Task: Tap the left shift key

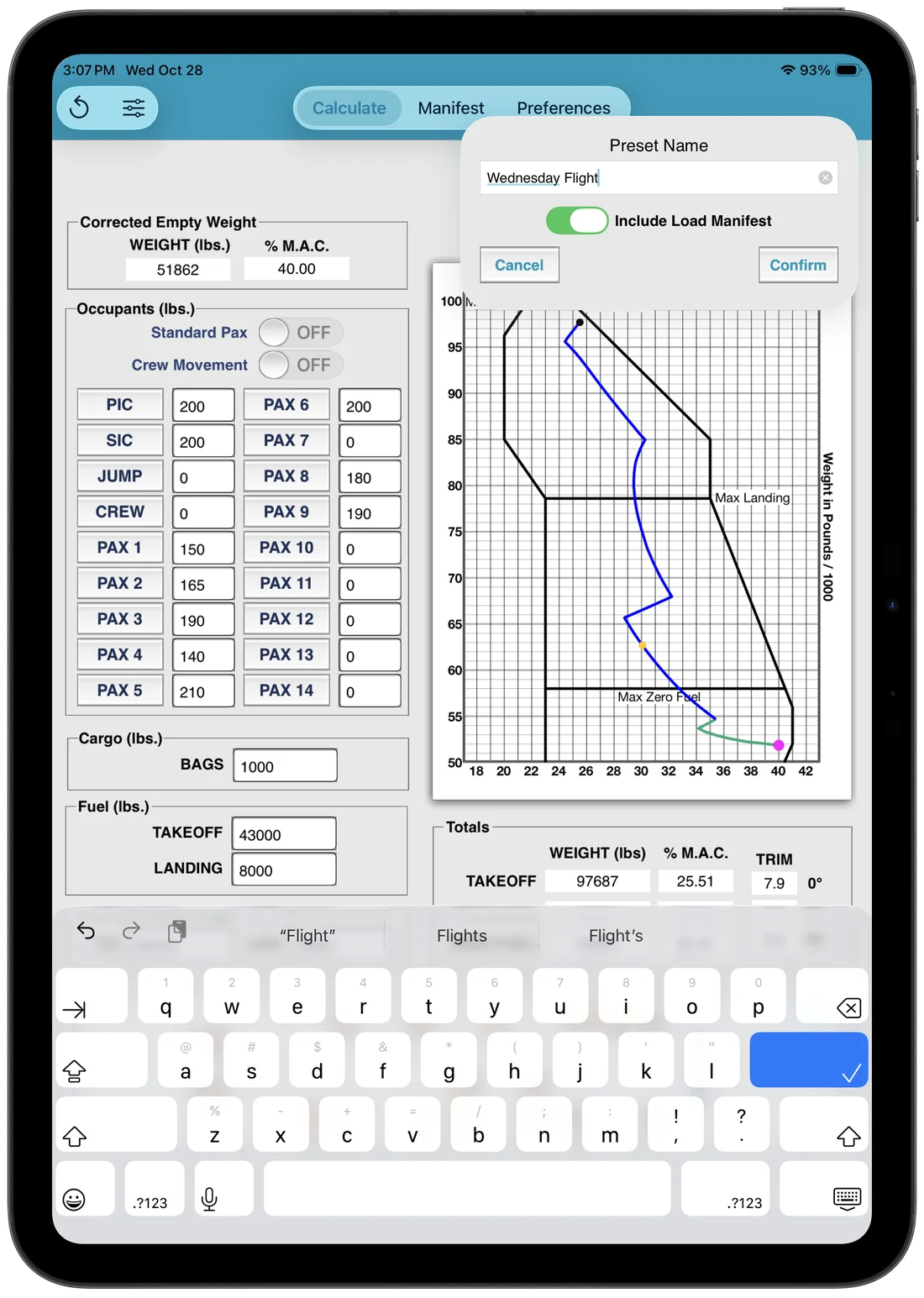Action: click(x=116, y=1124)
